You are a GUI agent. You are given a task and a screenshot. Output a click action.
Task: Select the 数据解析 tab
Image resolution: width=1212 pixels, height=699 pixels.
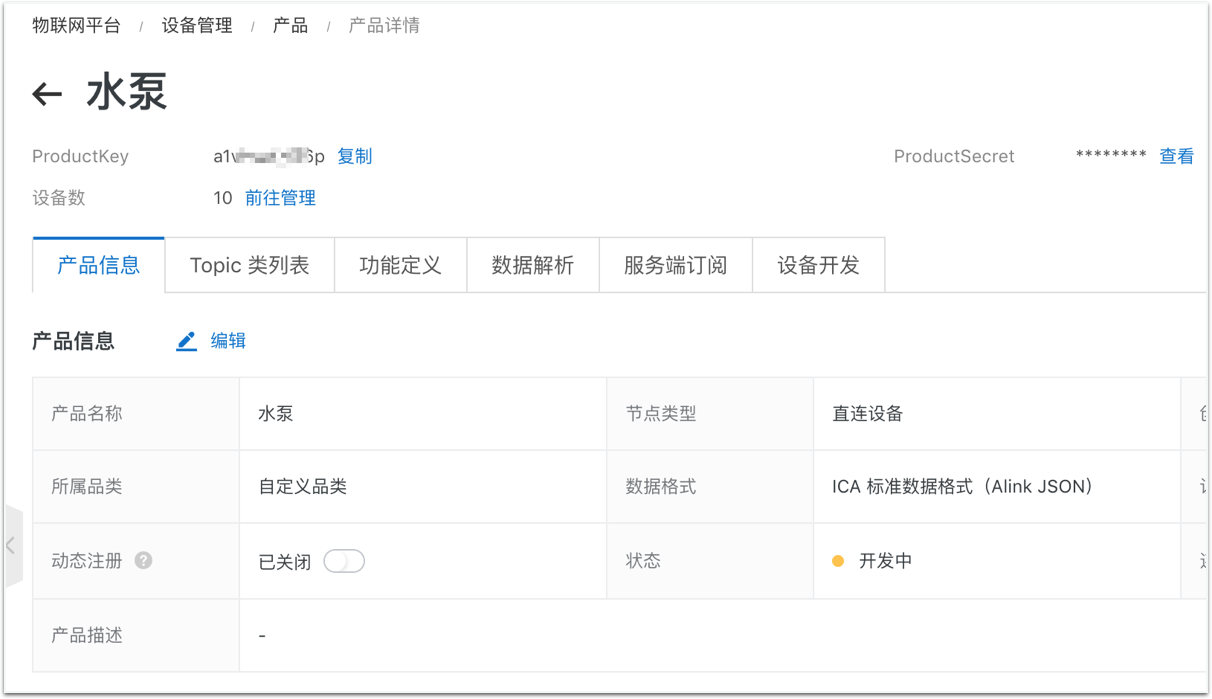533,265
